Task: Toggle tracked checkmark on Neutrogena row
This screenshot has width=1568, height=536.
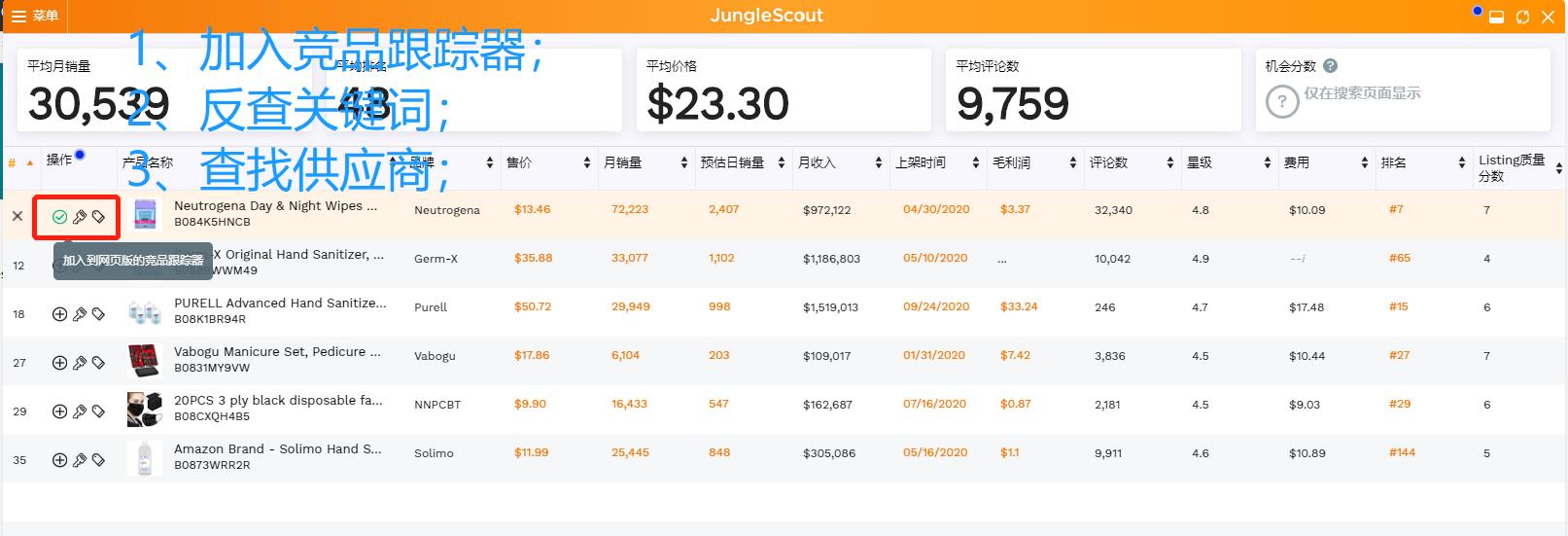Action: 59,217
